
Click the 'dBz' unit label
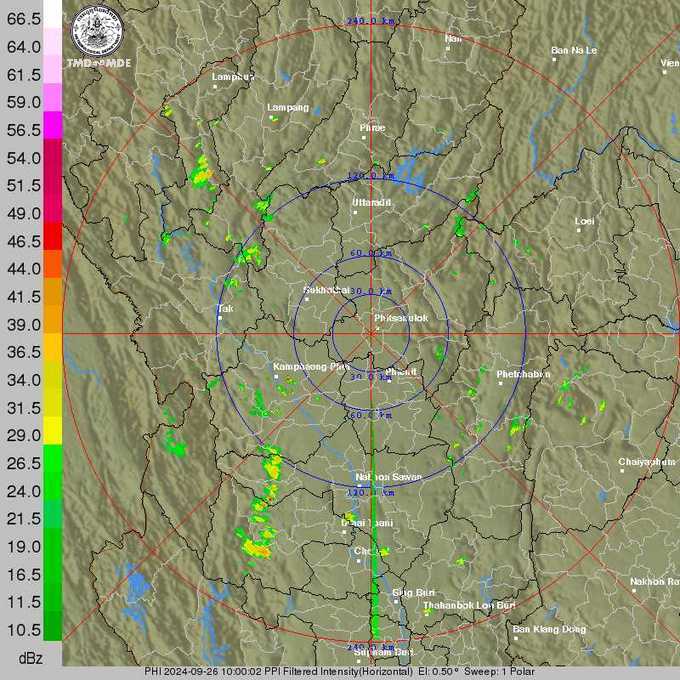point(31,658)
